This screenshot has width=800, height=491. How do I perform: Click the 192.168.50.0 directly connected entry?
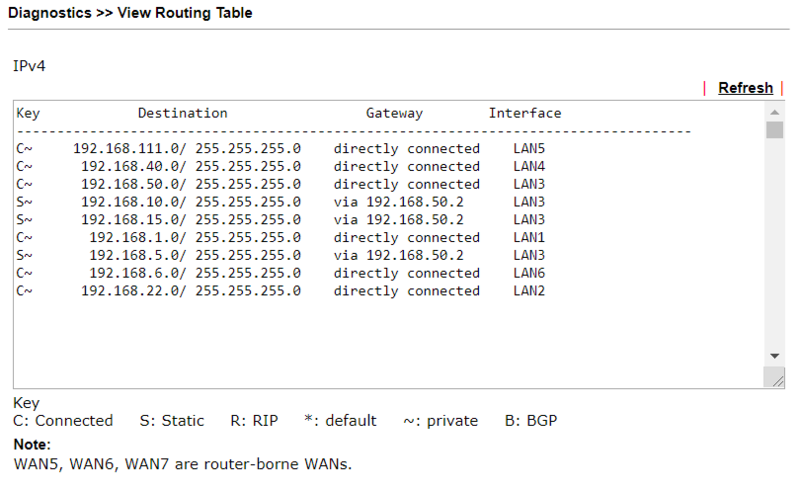(281, 184)
